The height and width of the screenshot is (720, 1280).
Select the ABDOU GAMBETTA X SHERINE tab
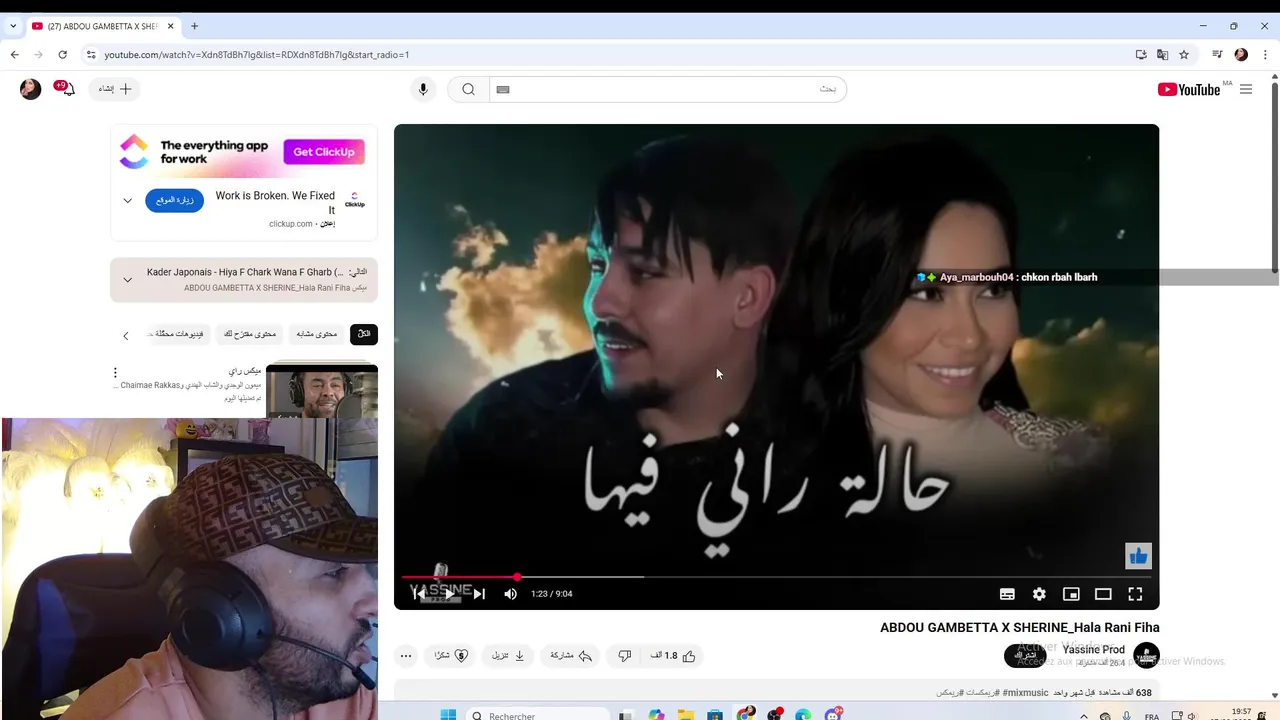click(103, 26)
